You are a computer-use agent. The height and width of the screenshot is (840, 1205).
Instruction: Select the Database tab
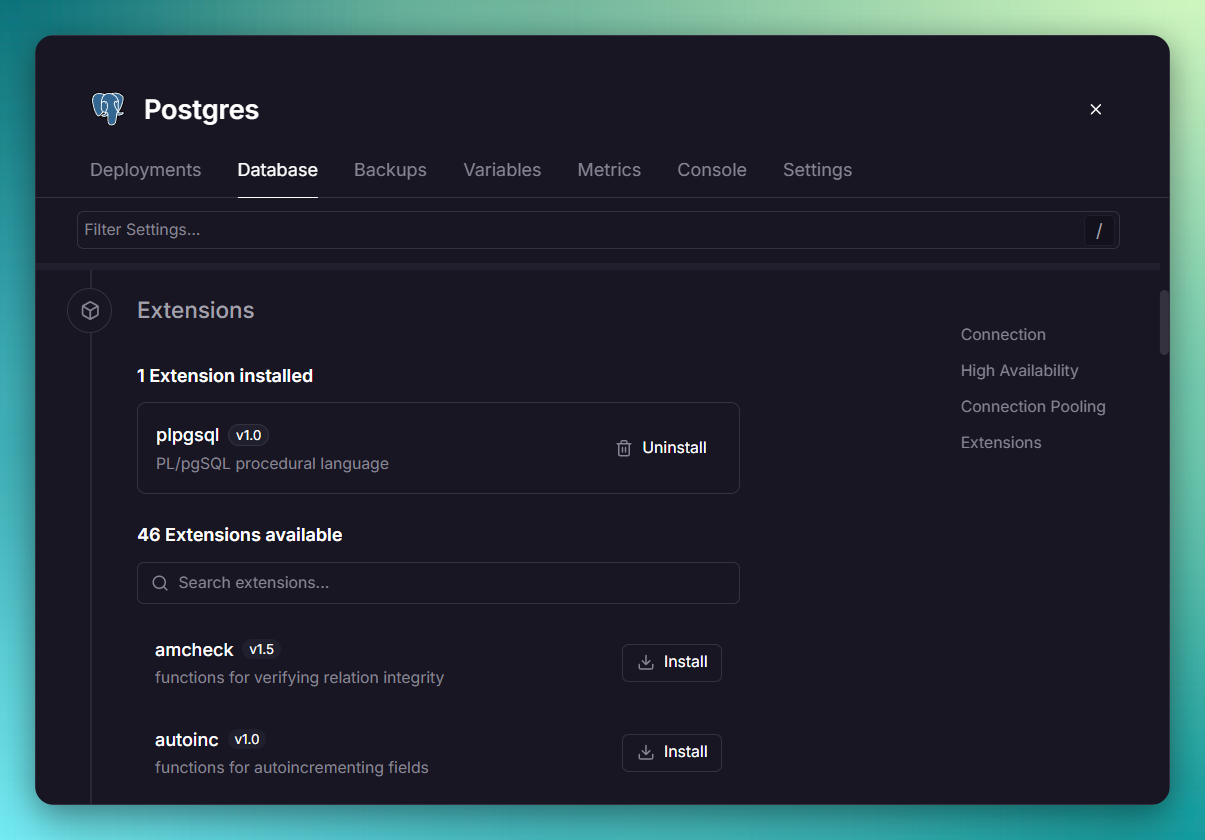coord(278,170)
